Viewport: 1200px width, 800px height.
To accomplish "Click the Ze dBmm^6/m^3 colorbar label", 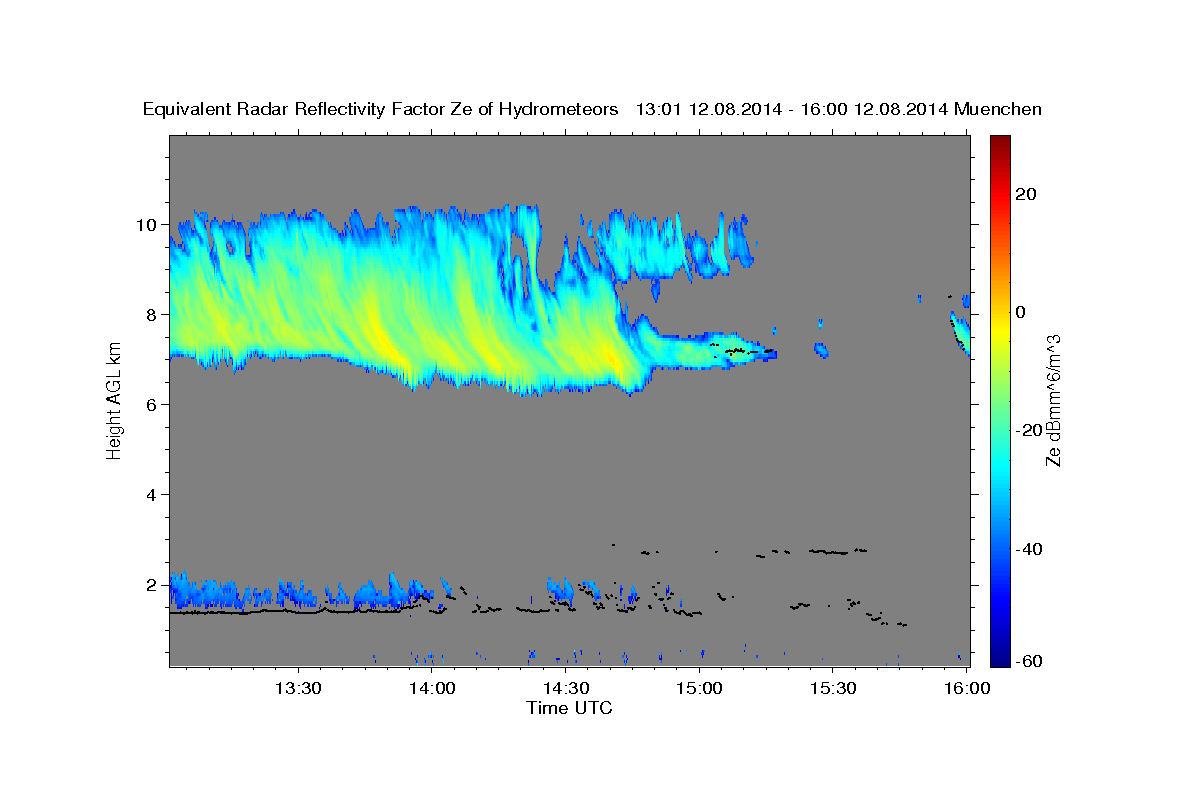I will point(1053,400).
